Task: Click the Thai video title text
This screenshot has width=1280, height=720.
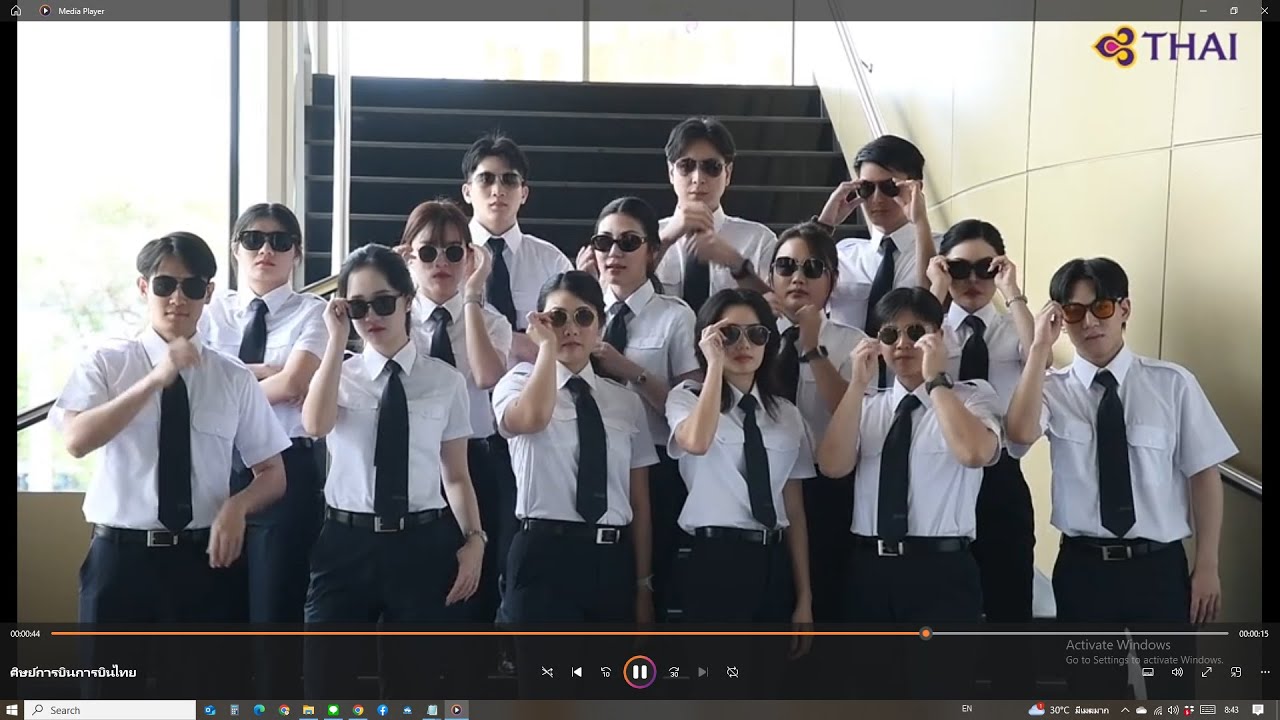Action: pos(73,672)
